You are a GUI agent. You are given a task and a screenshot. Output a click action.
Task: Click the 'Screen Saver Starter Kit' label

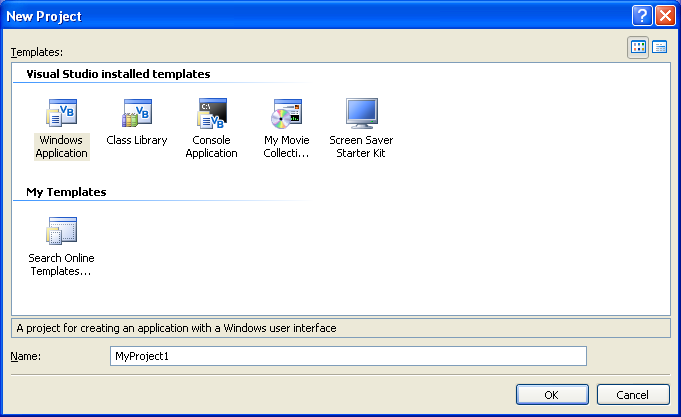point(361,147)
